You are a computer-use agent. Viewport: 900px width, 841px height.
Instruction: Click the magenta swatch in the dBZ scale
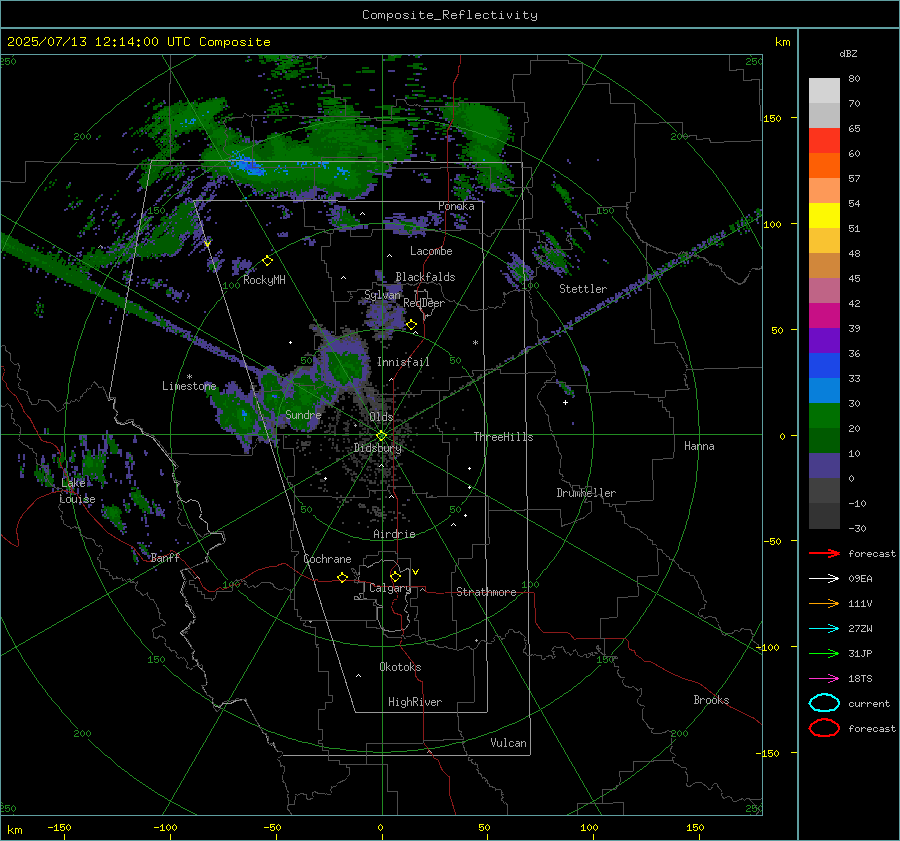pos(824,316)
